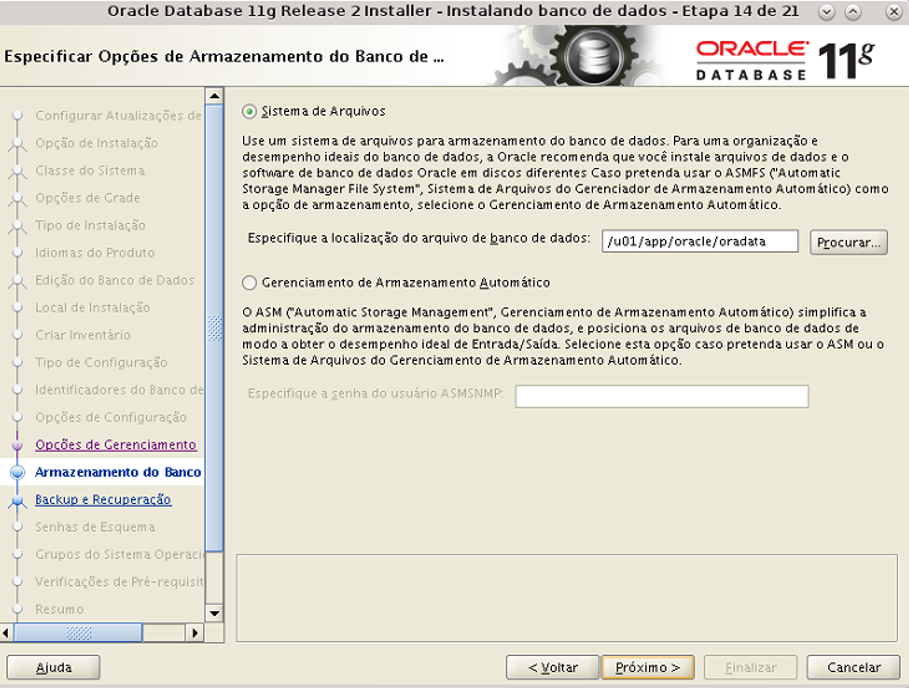The height and width of the screenshot is (688, 909).
Task: Click the Resumo step text
Action: (x=59, y=609)
